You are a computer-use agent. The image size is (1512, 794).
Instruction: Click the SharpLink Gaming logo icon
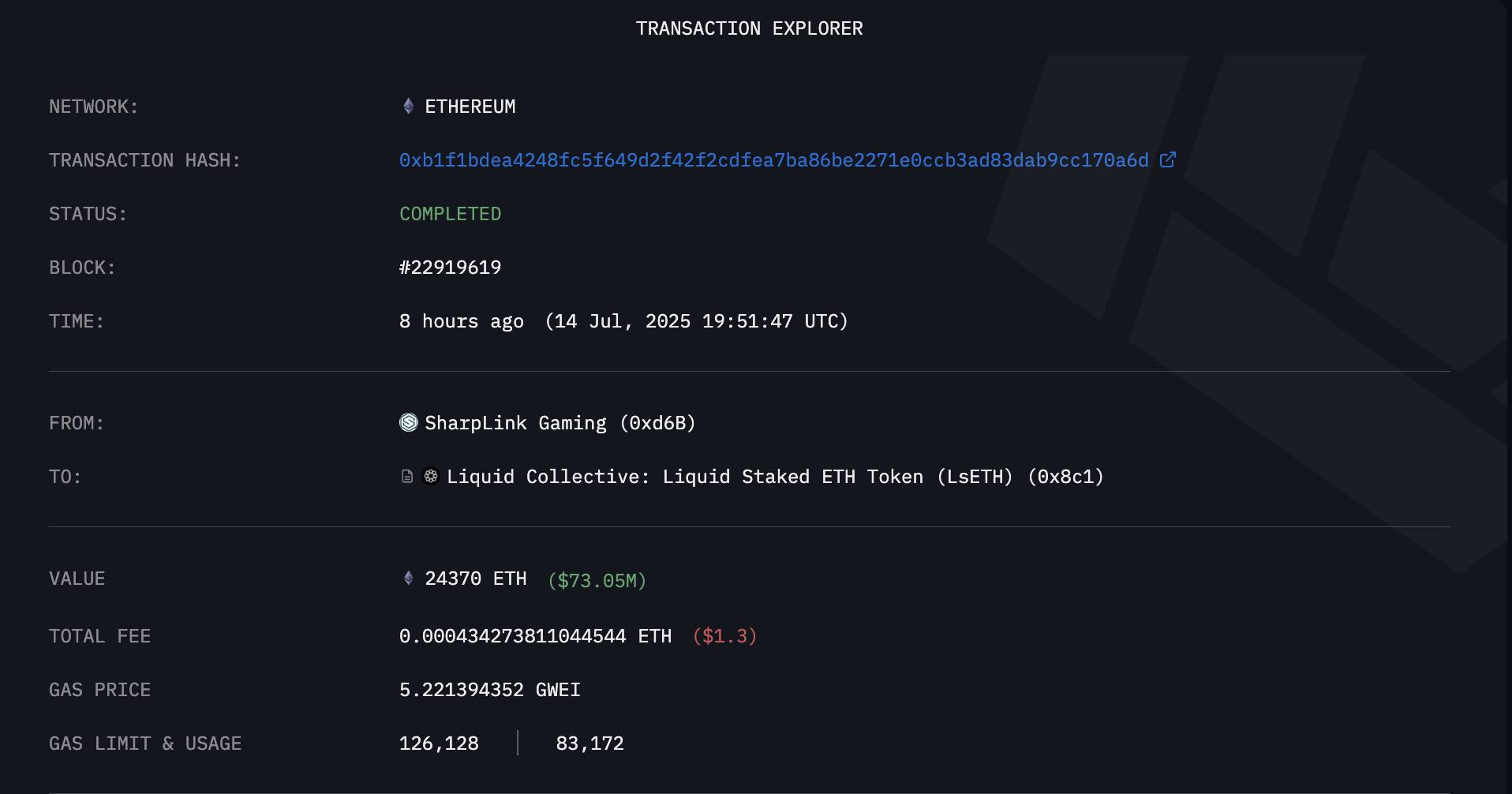tap(409, 422)
